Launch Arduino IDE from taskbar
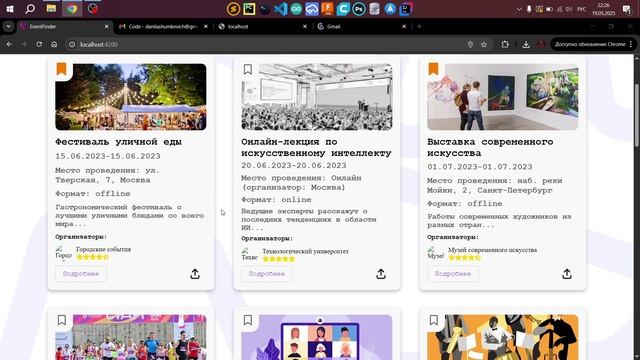The width and height of the screenshot is (640, 360). pos(296,9)
